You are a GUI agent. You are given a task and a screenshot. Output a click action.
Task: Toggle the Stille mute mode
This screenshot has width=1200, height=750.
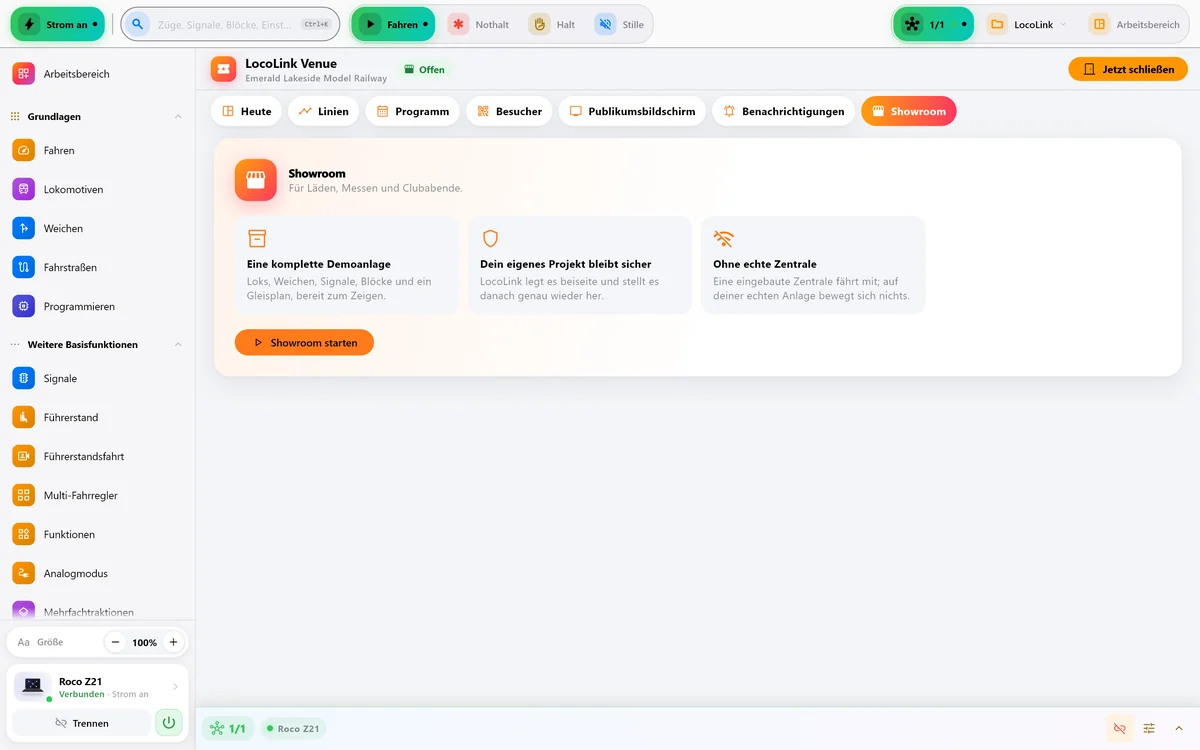click(620, 24)
